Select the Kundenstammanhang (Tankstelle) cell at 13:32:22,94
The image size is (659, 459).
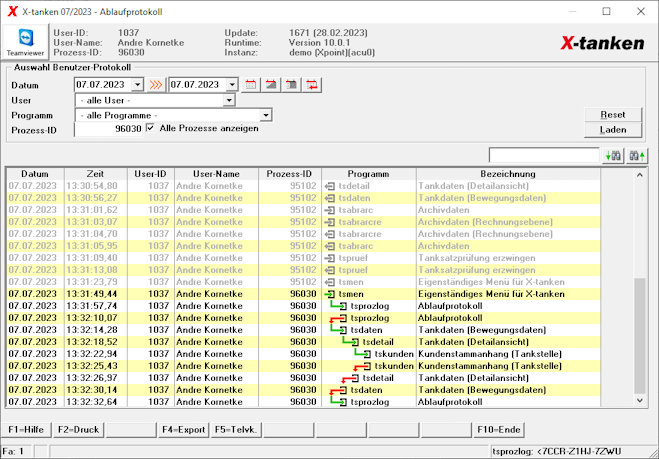click(x=508, y=354)
